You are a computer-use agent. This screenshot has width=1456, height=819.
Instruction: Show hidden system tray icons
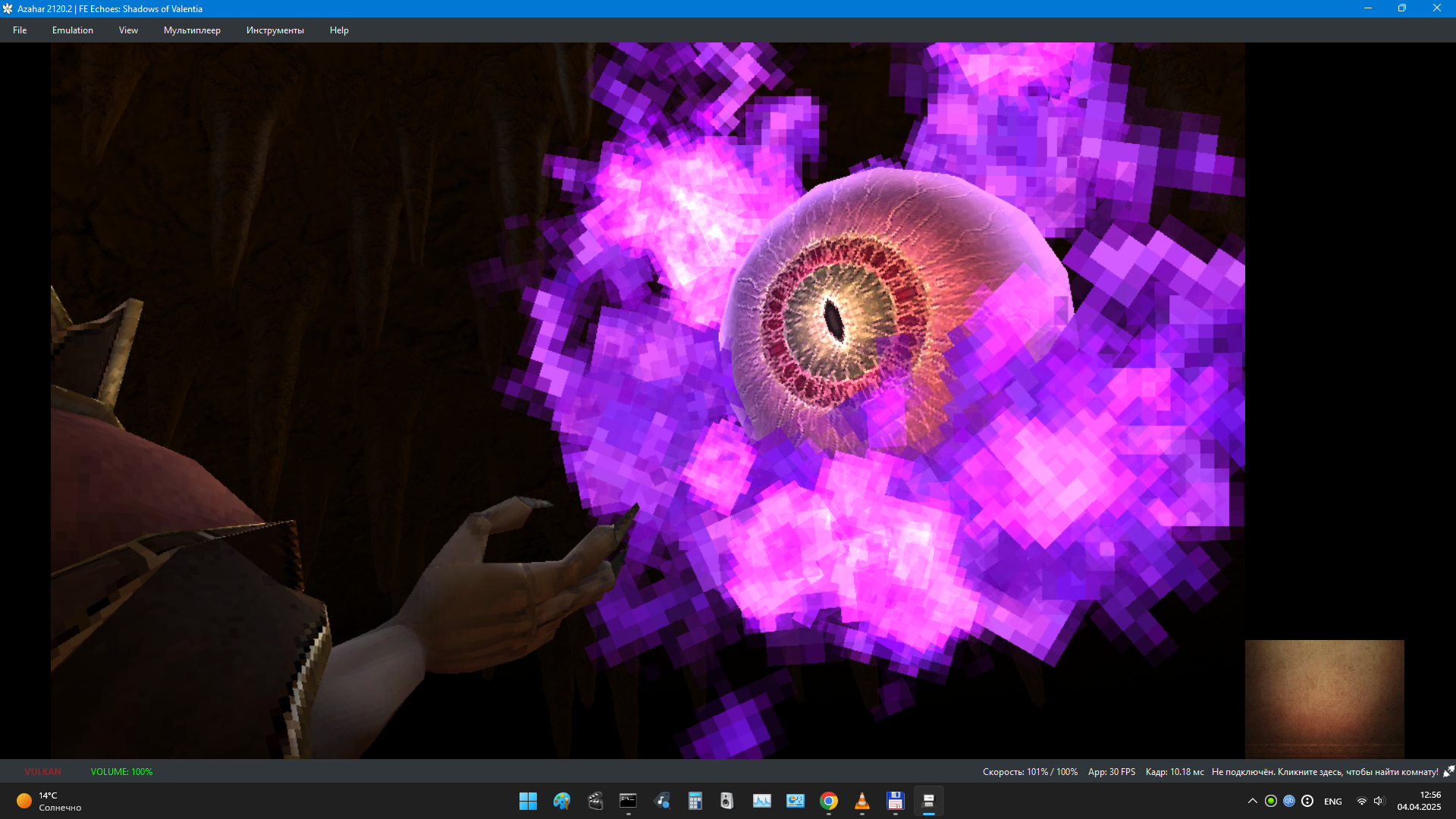click(x=1252, y=801)
